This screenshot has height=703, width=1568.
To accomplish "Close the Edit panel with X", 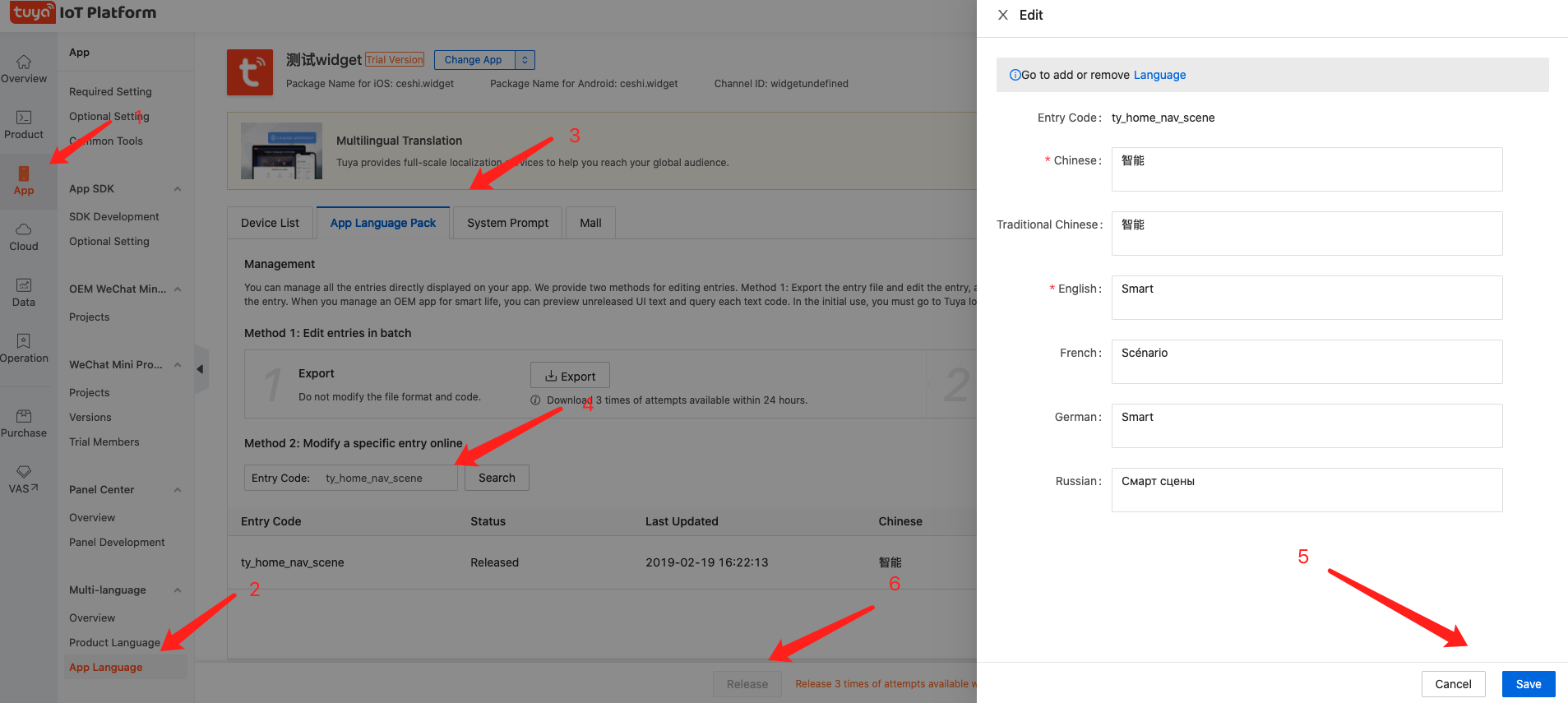I will (1003, 15).
